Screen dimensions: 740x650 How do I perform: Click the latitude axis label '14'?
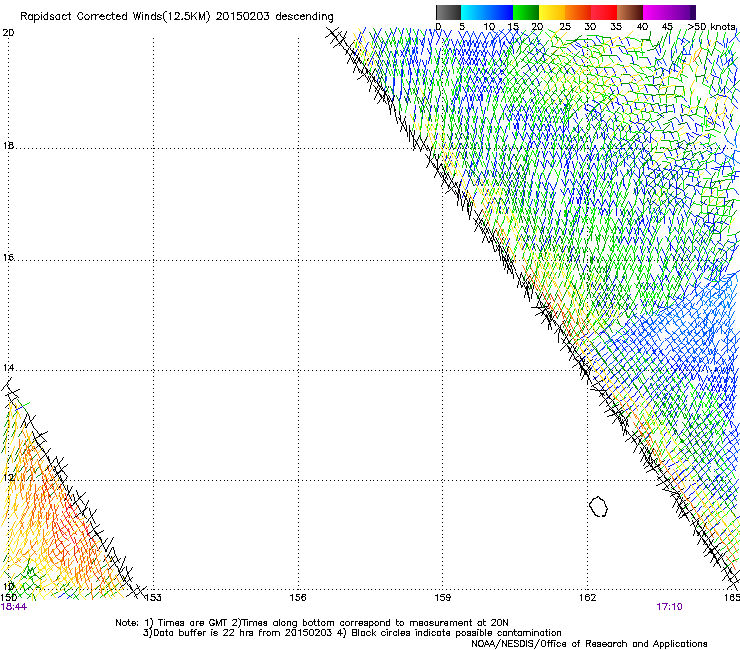[8, 368]
